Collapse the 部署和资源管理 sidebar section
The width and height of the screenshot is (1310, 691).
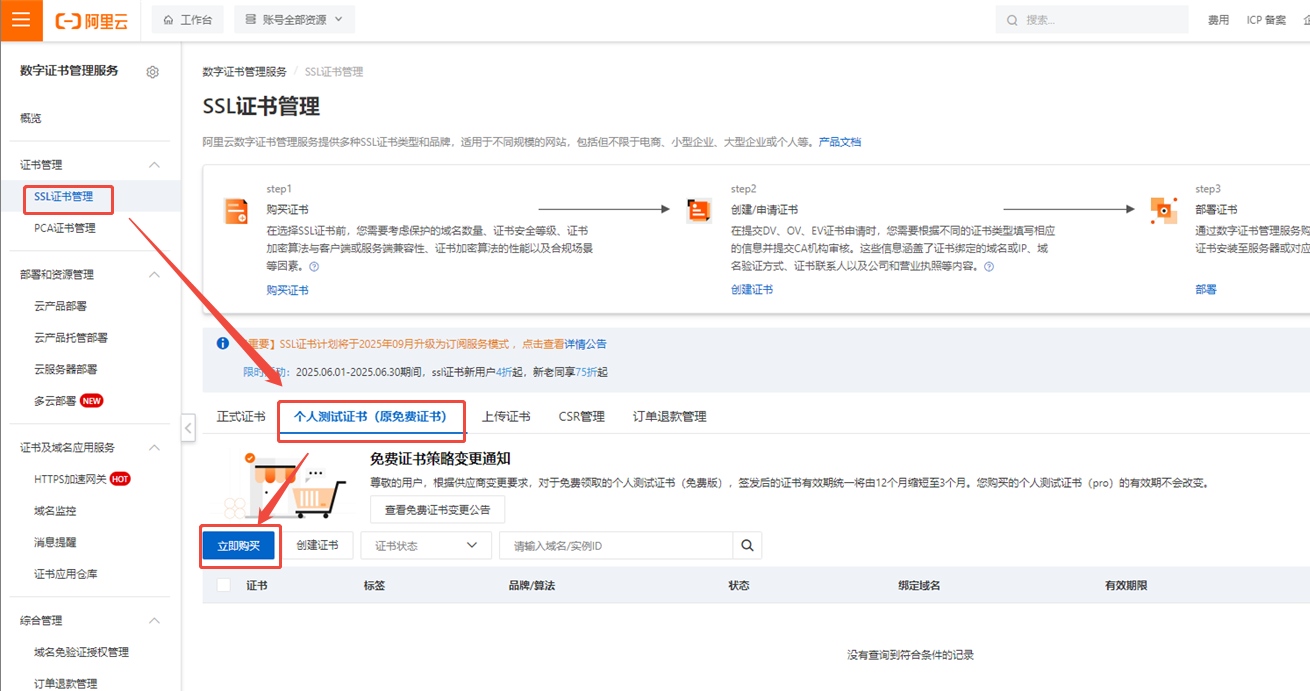tap(154, 275)
